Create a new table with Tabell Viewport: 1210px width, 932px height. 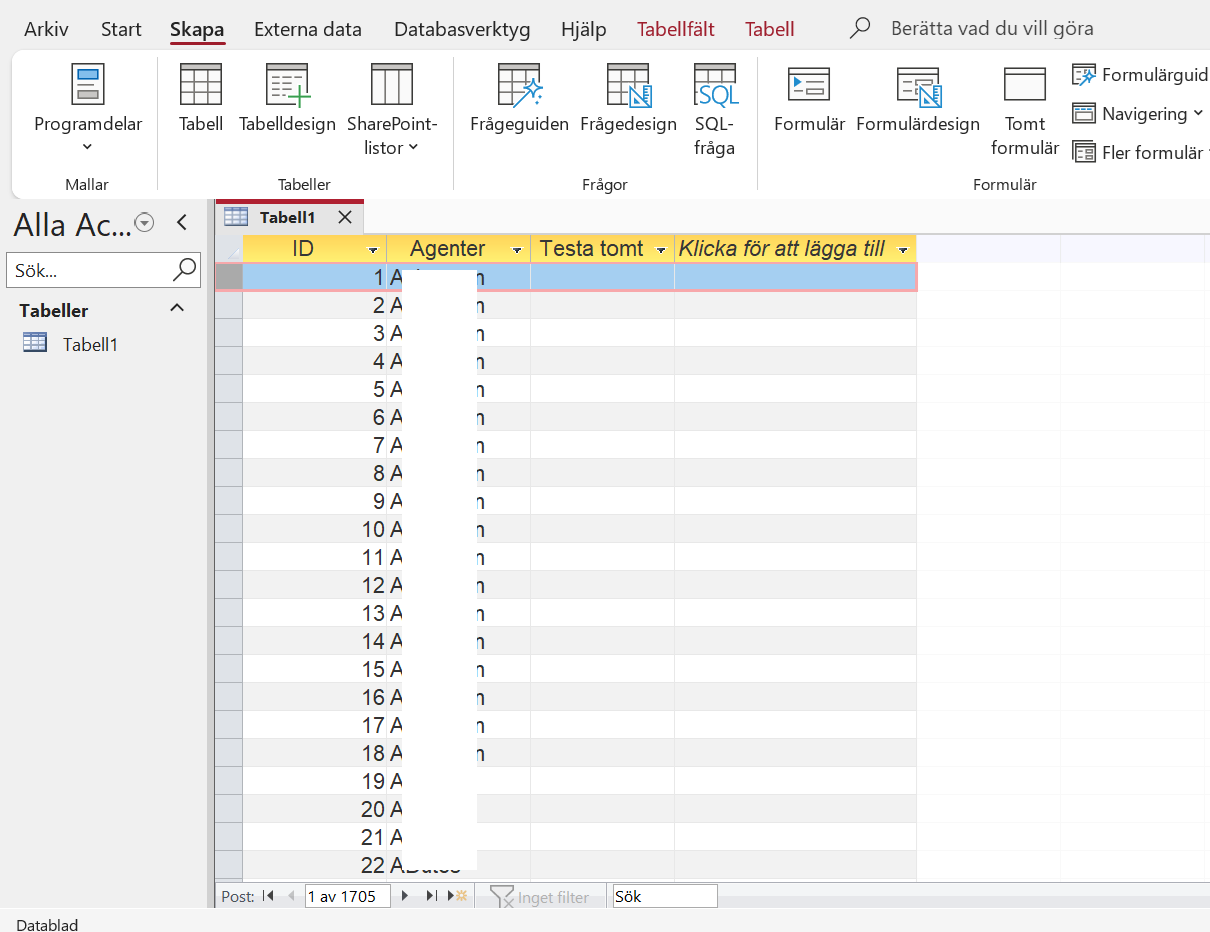pos(201,98)
